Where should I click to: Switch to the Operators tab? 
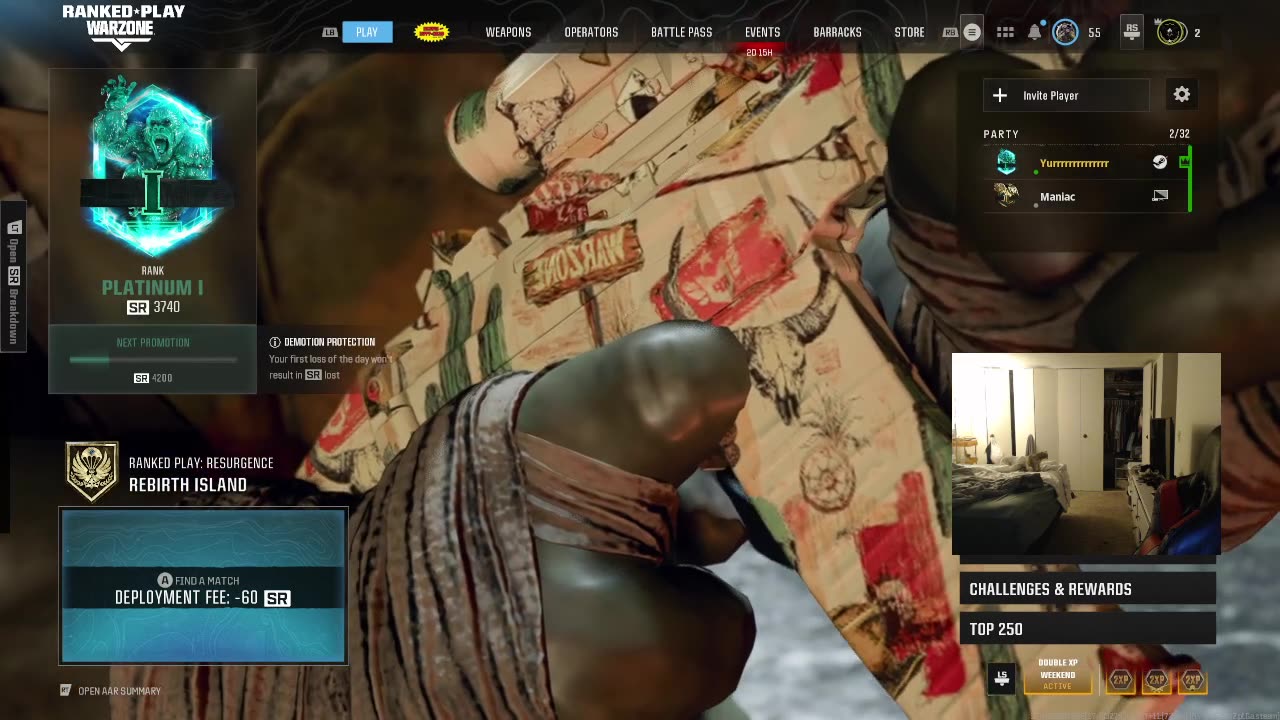[x=591, y=32]
